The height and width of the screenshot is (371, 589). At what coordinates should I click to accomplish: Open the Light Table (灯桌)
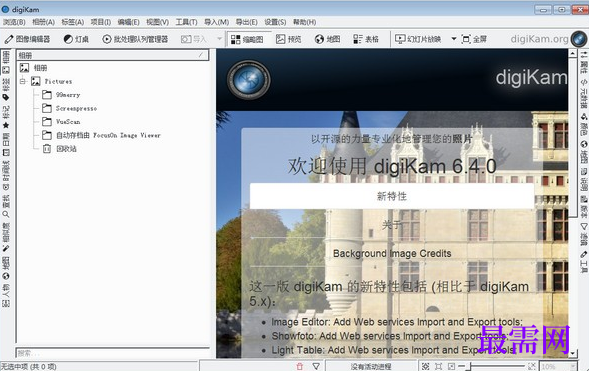tap(76, 39)
